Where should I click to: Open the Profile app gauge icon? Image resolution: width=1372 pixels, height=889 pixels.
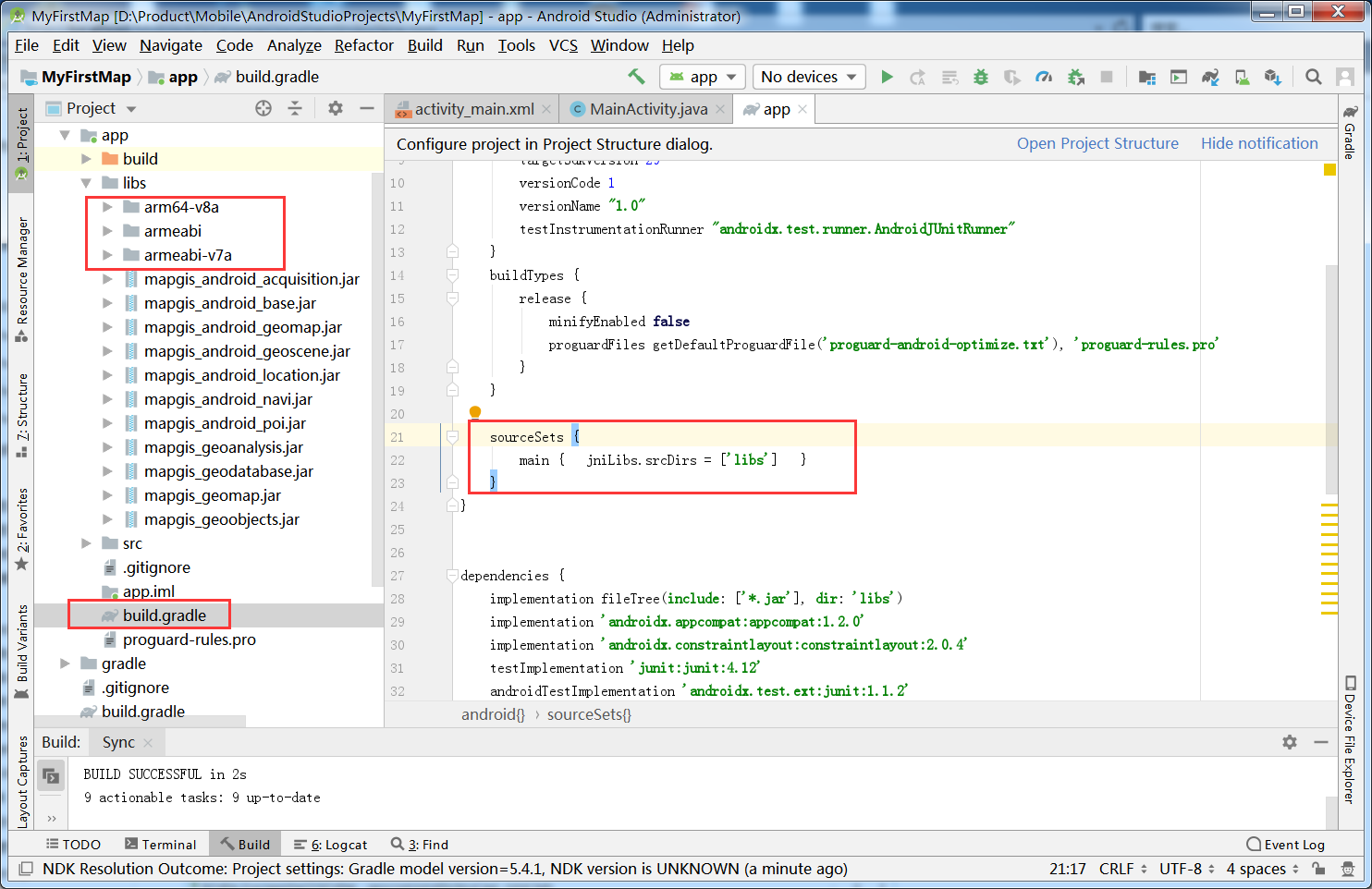[1044, 77]
